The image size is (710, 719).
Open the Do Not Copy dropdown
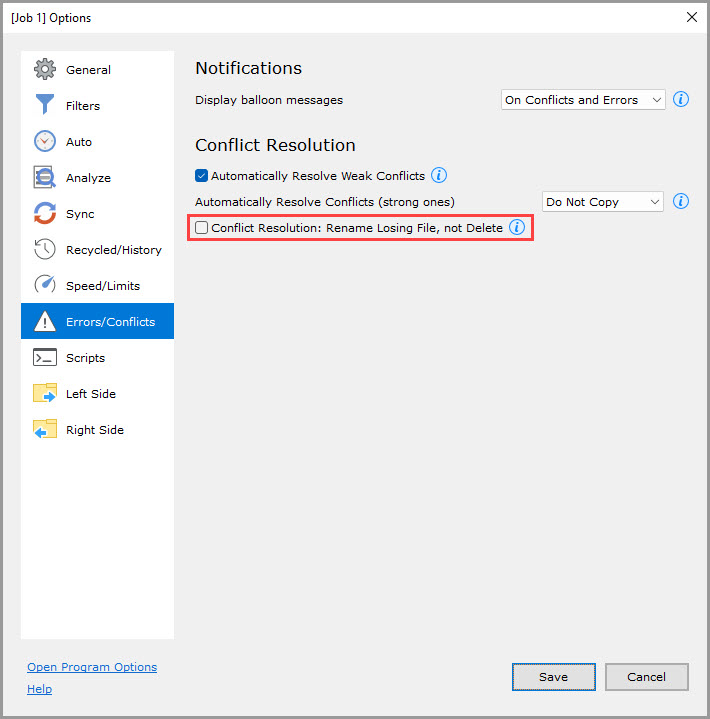click(x=602, y=202)
